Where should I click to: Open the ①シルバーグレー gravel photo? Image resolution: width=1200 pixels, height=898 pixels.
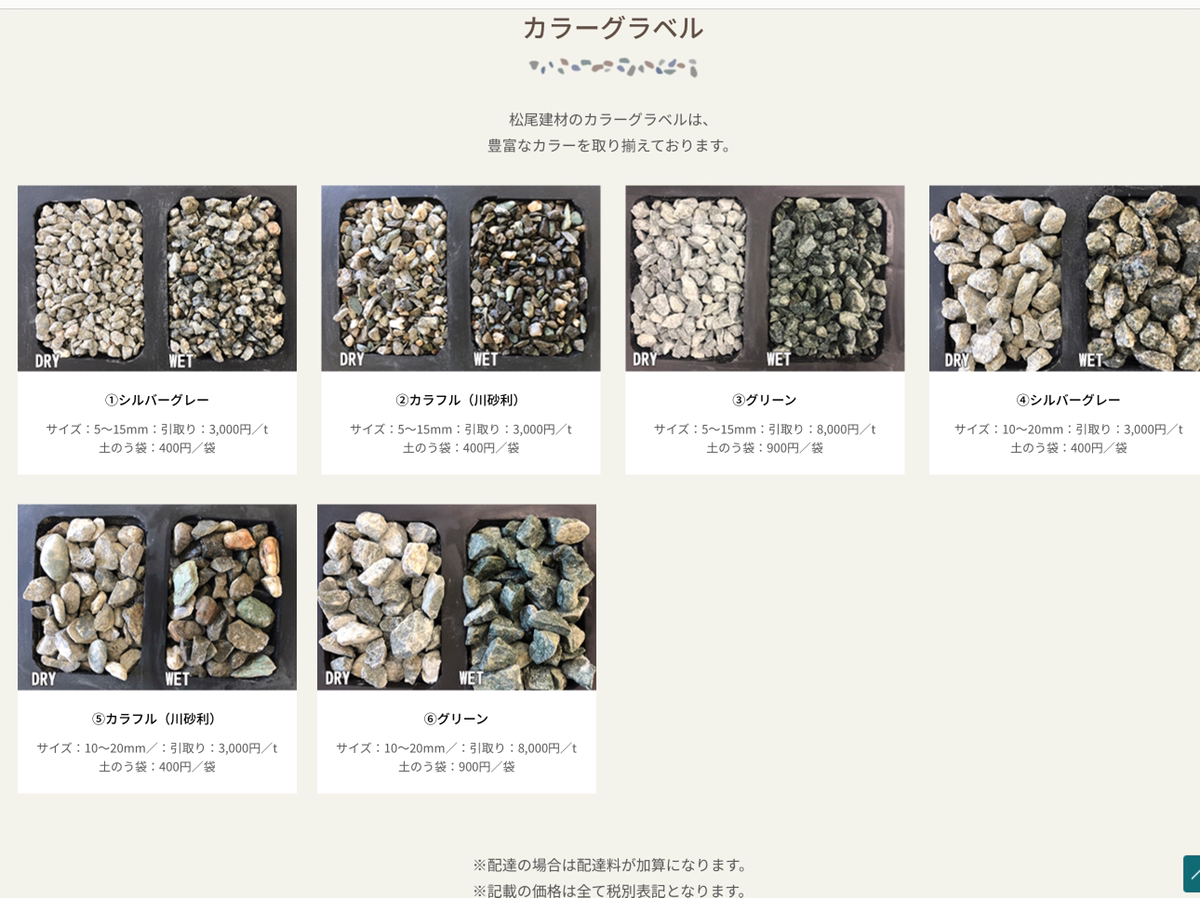coord(157,278)
